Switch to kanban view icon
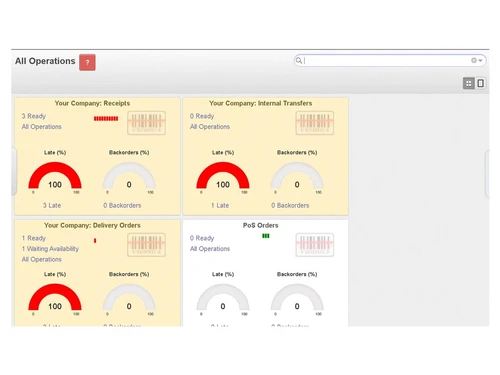This screenshot has width=500, height=375. 468,83
